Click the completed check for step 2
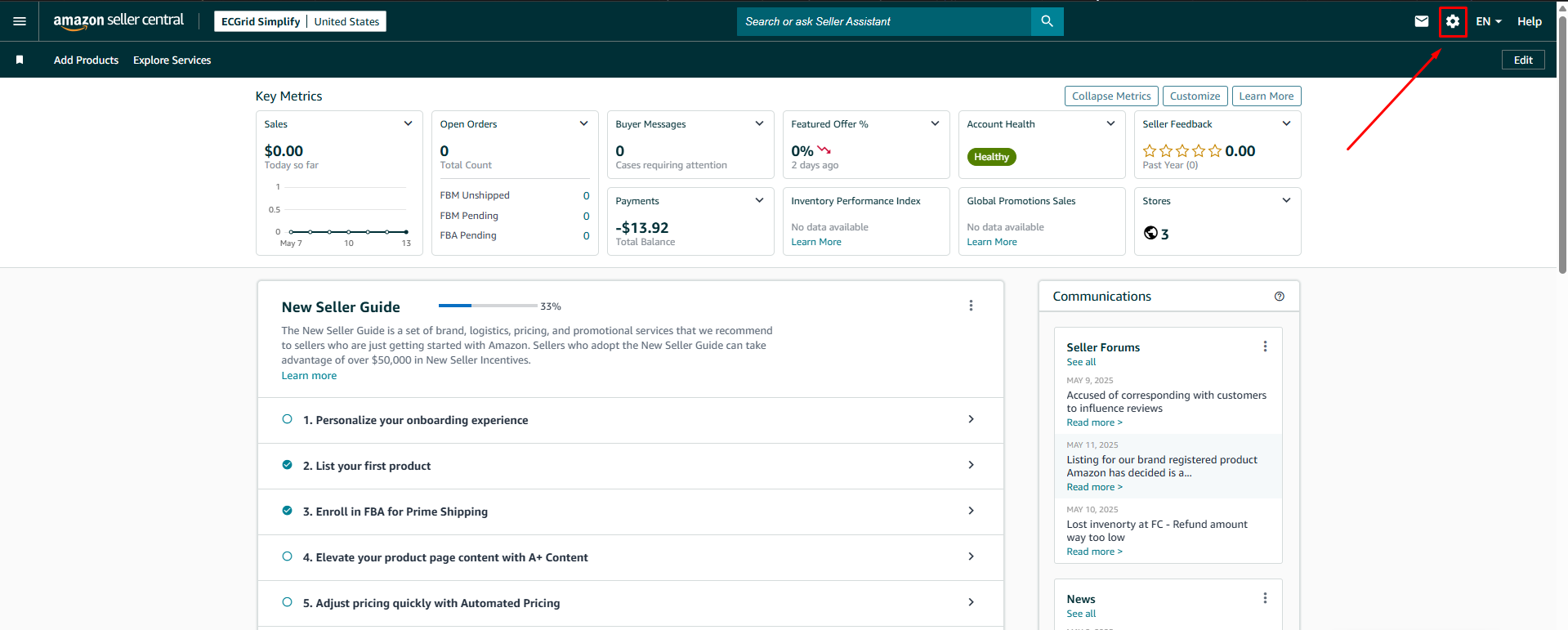The height and width of the screenshot is (630, 1568). point(287,465)
